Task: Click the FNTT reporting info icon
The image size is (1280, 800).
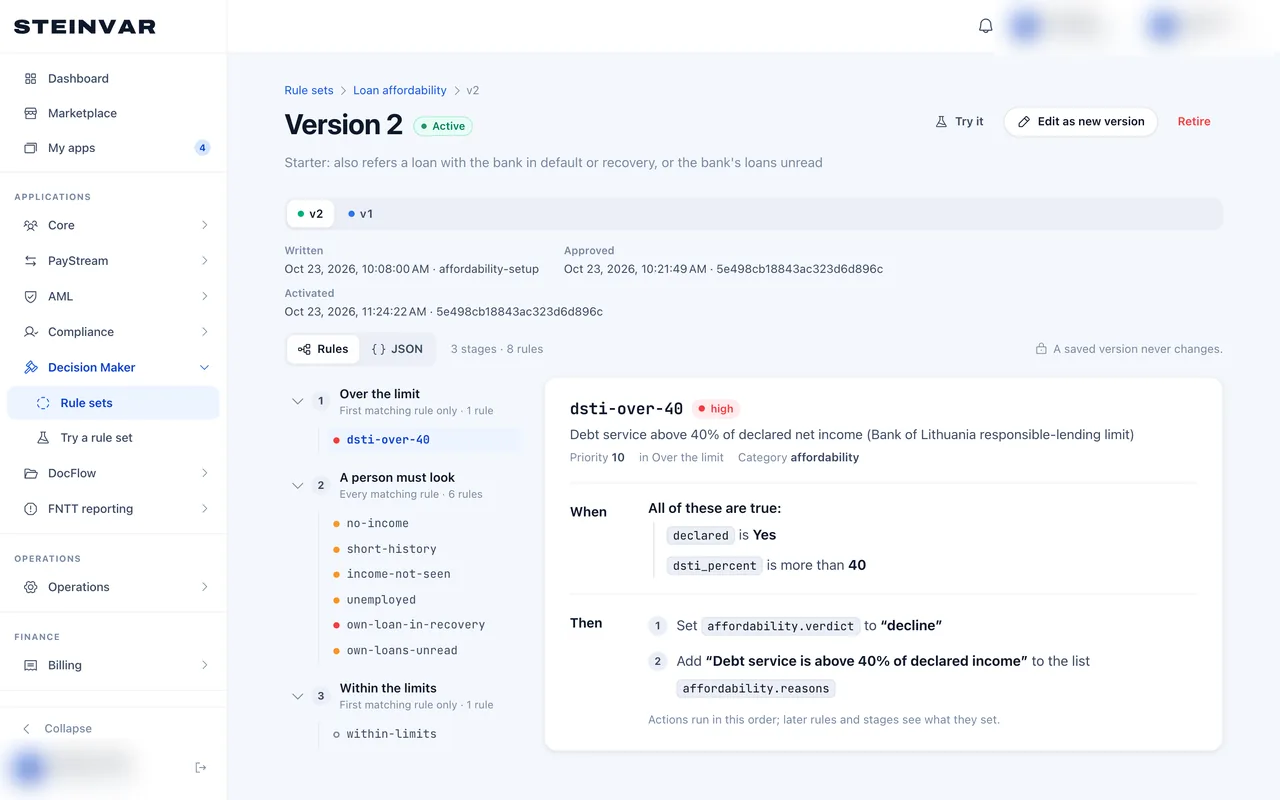Action: tap(30, 509)
